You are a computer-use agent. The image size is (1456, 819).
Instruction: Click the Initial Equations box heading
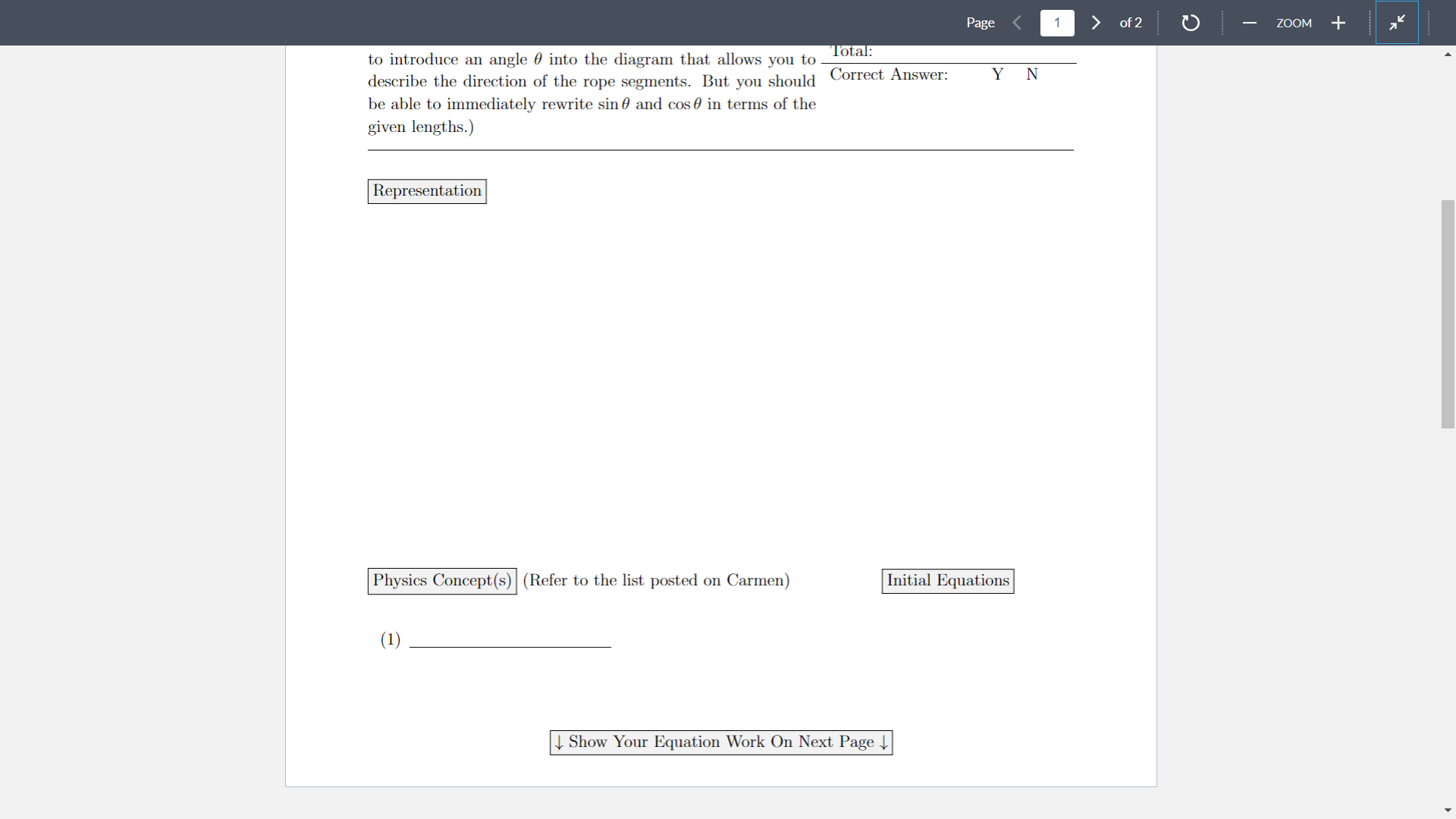coord(948,581)
